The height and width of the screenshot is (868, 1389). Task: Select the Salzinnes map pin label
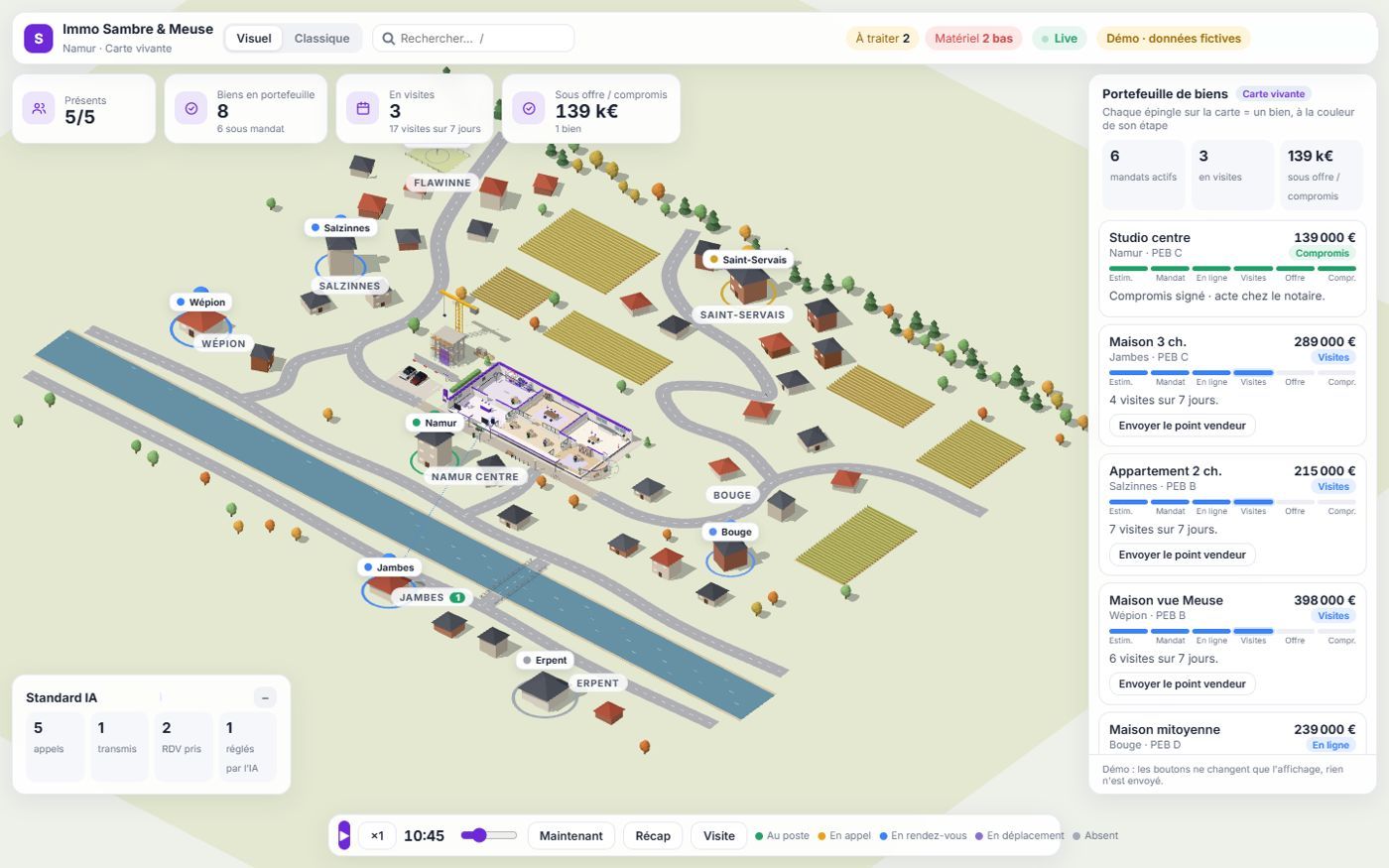[340, 228]
